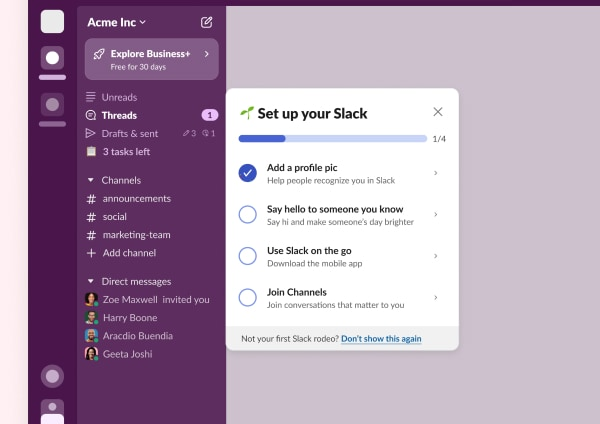Open the marketing-team channel
600x424 pixels.
point(136,235)
